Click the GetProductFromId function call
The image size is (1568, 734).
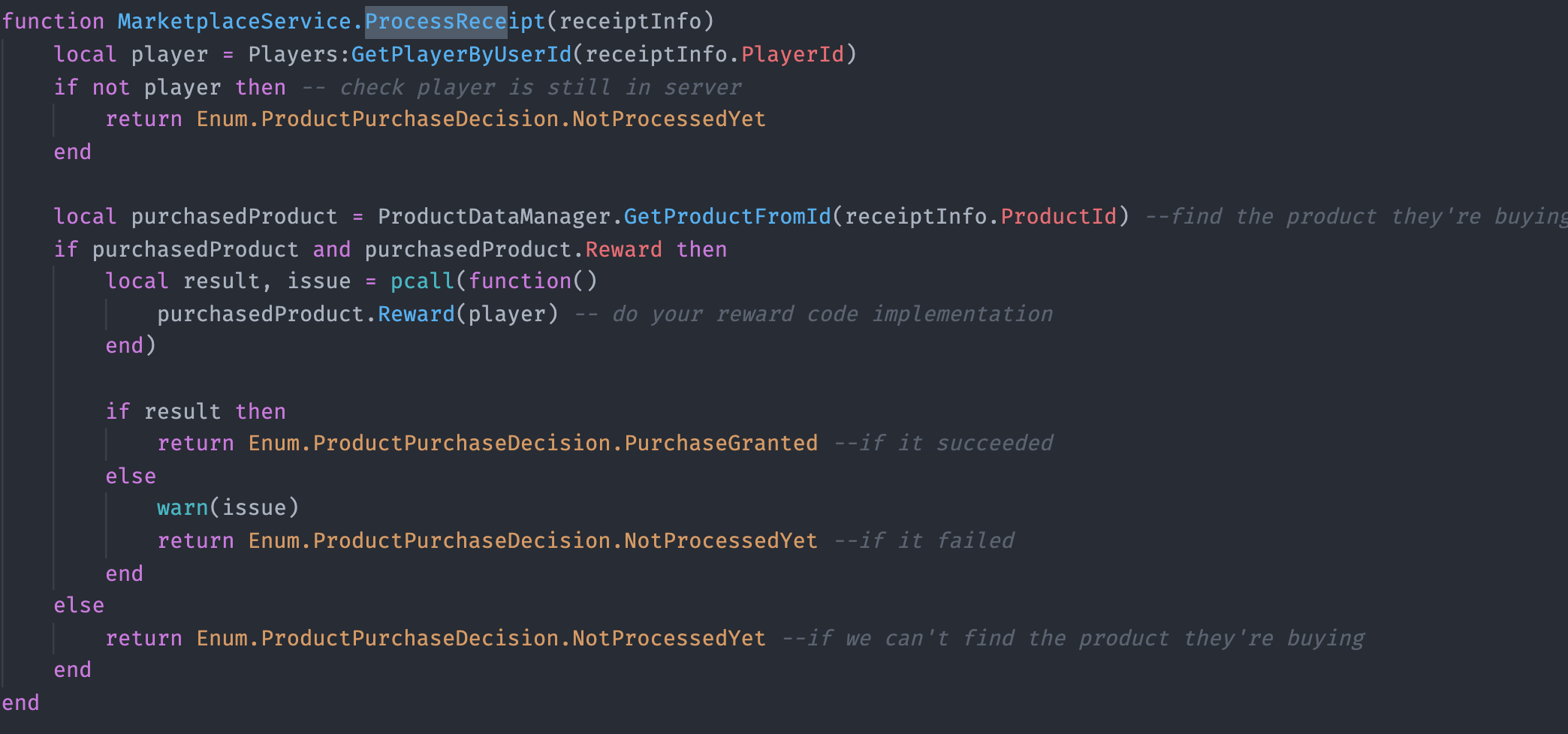[728, 216]
